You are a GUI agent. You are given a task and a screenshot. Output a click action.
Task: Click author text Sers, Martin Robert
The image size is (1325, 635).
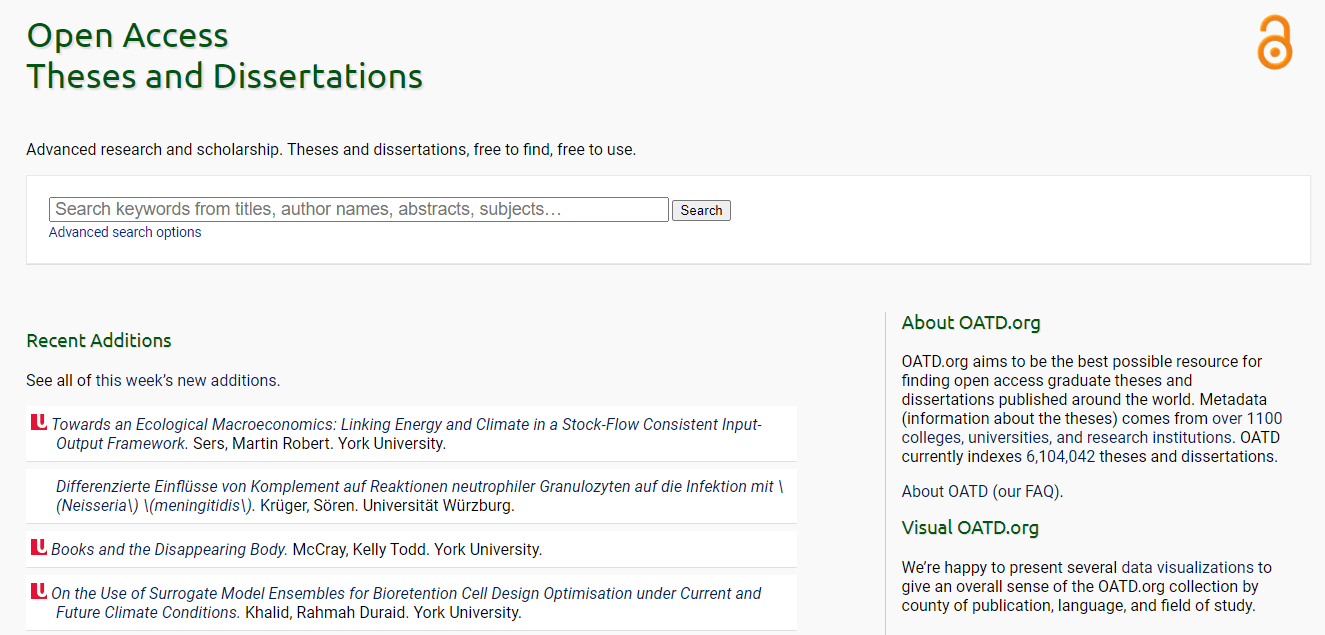pyautogui.click(x=262, y=443)
